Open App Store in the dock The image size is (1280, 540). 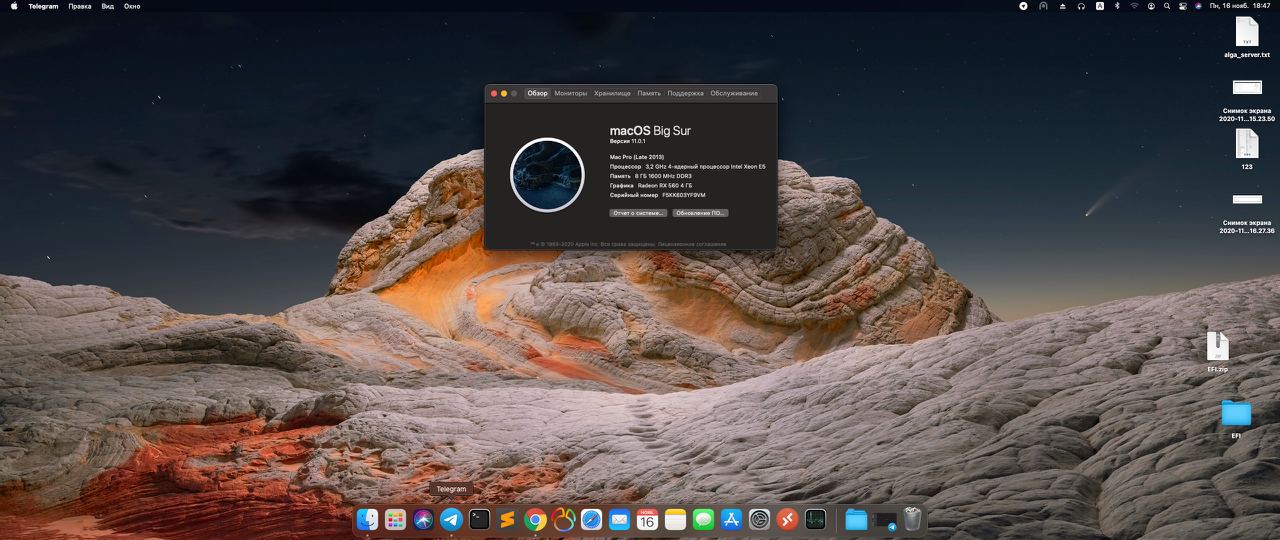(731, 519)
